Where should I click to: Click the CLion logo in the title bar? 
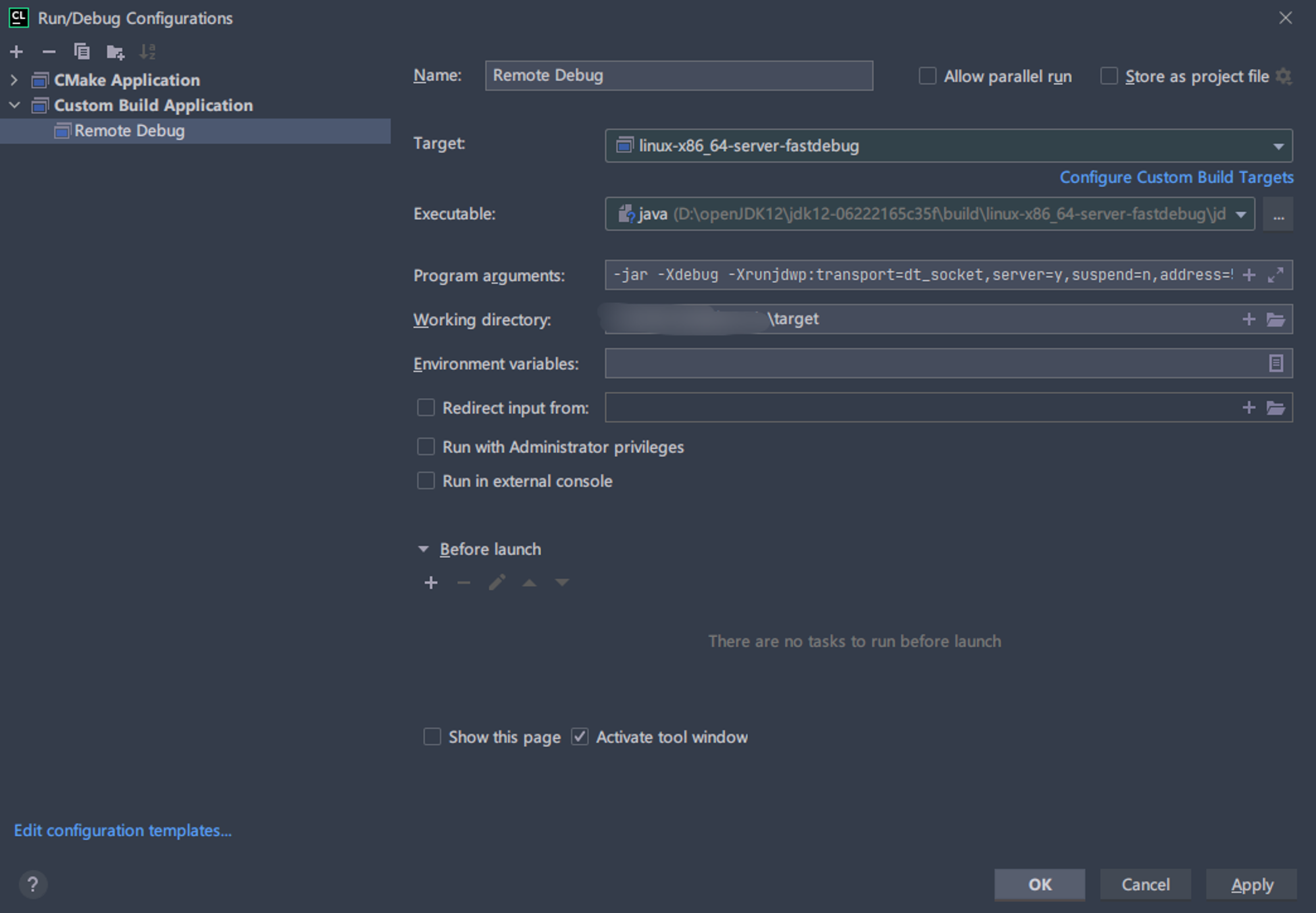pyautogui.click(x=18, y=18)
